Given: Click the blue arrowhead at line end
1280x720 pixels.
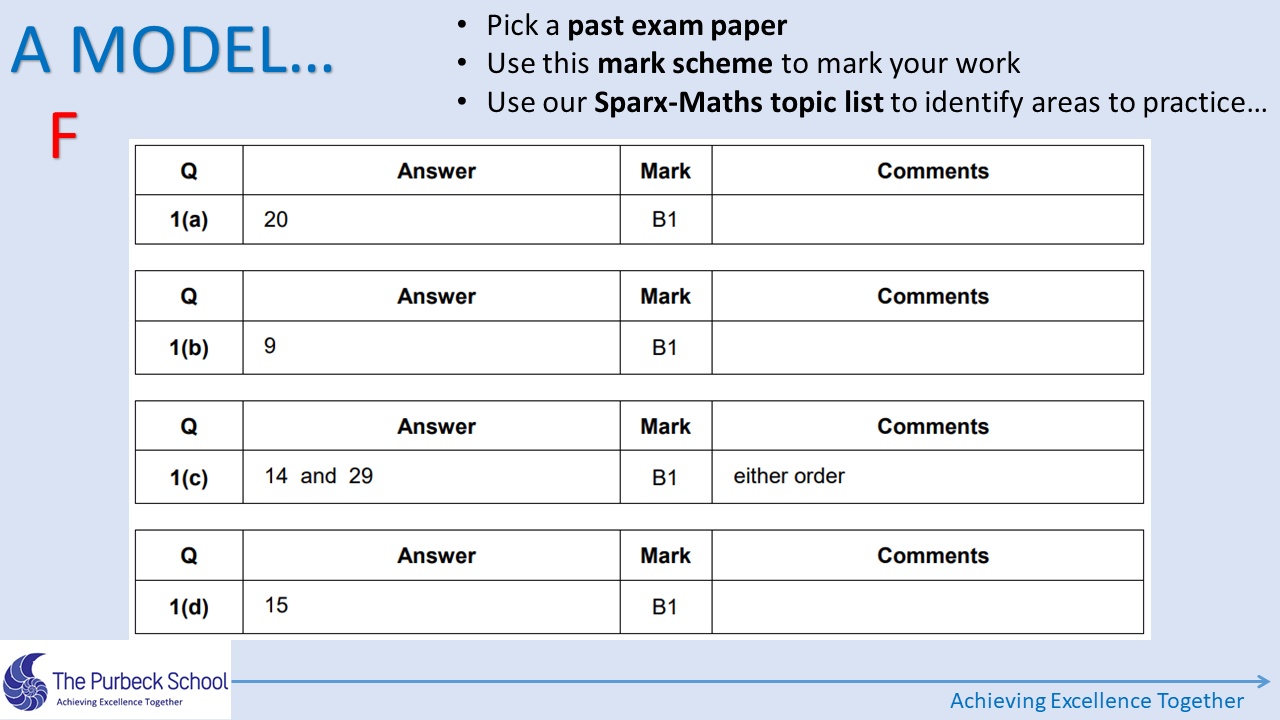Looking at the screenshot, I should point(1263,682).
